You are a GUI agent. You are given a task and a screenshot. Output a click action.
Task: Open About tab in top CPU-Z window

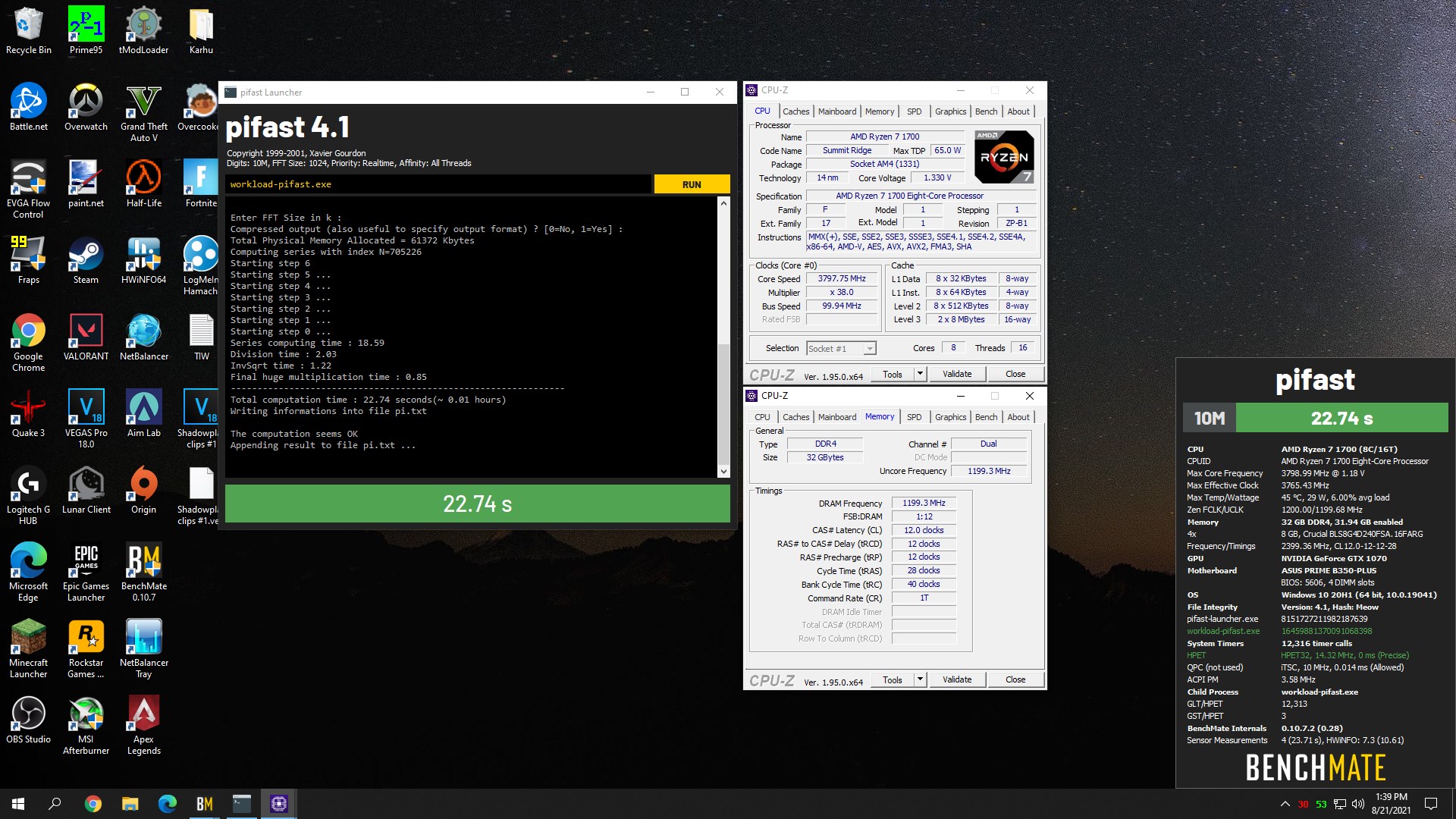click(x=1018, y=111)
